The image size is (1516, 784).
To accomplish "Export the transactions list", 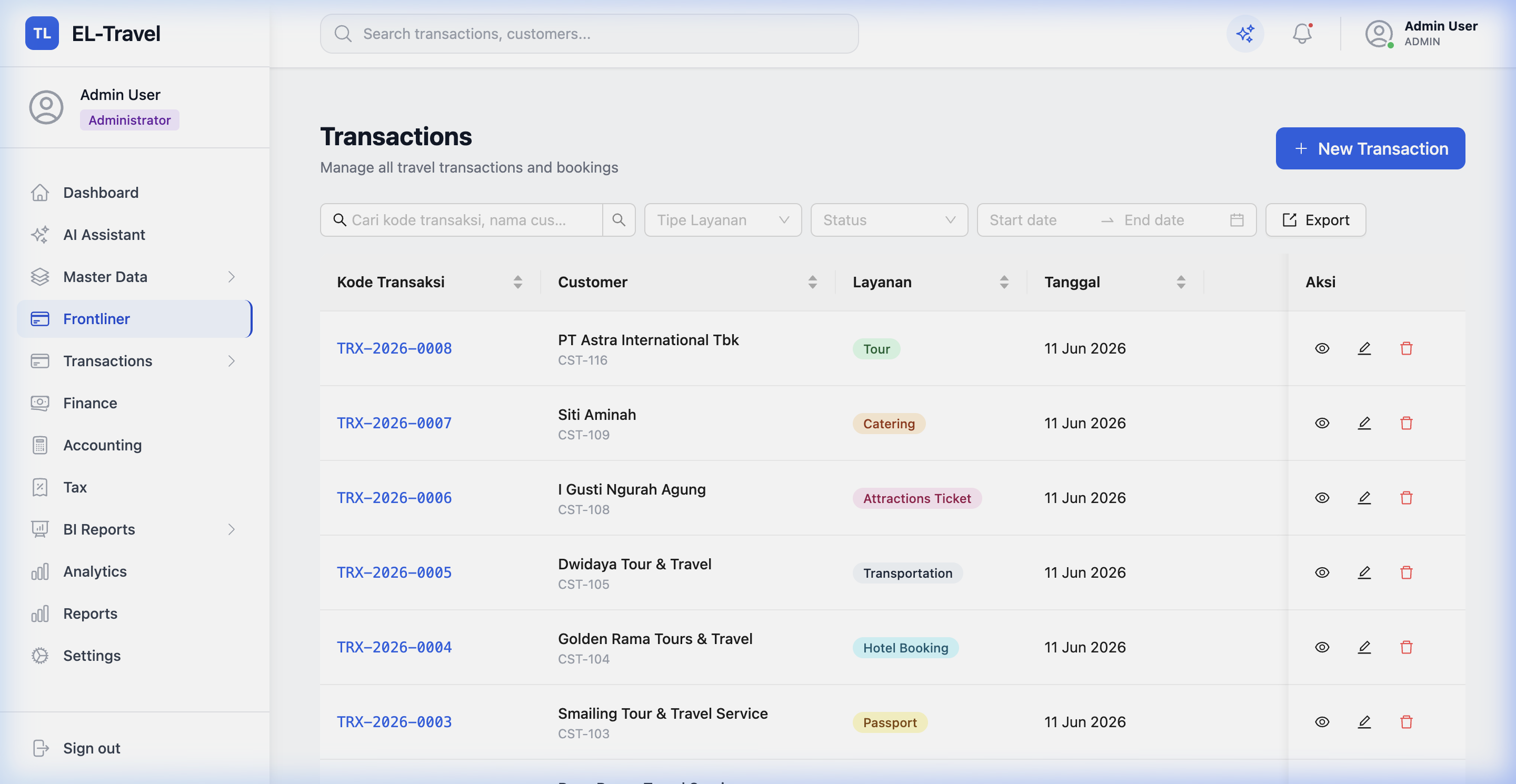I will pos(1315,220).
